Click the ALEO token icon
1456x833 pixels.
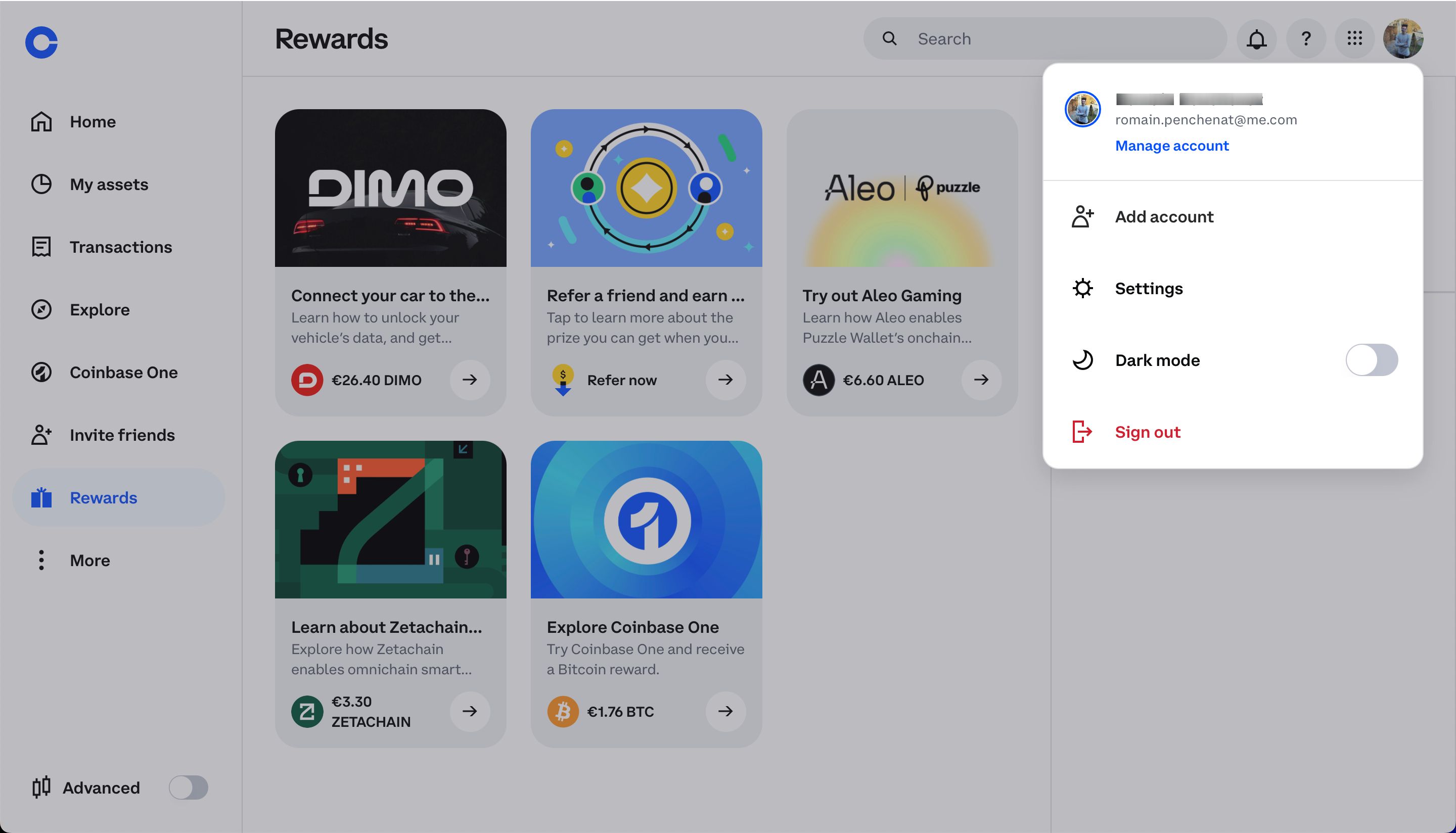818,380
